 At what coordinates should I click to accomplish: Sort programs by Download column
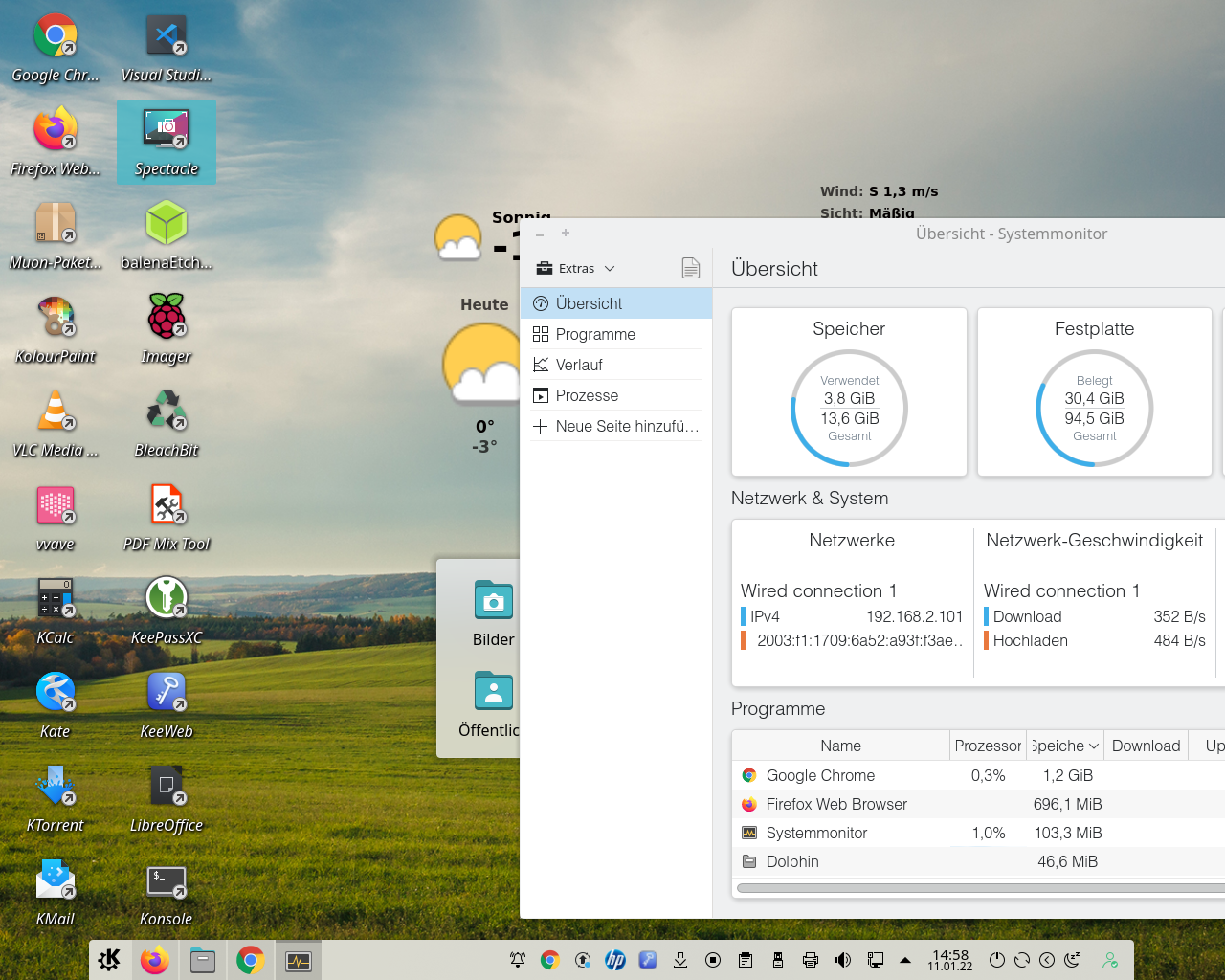[1147, 746]
